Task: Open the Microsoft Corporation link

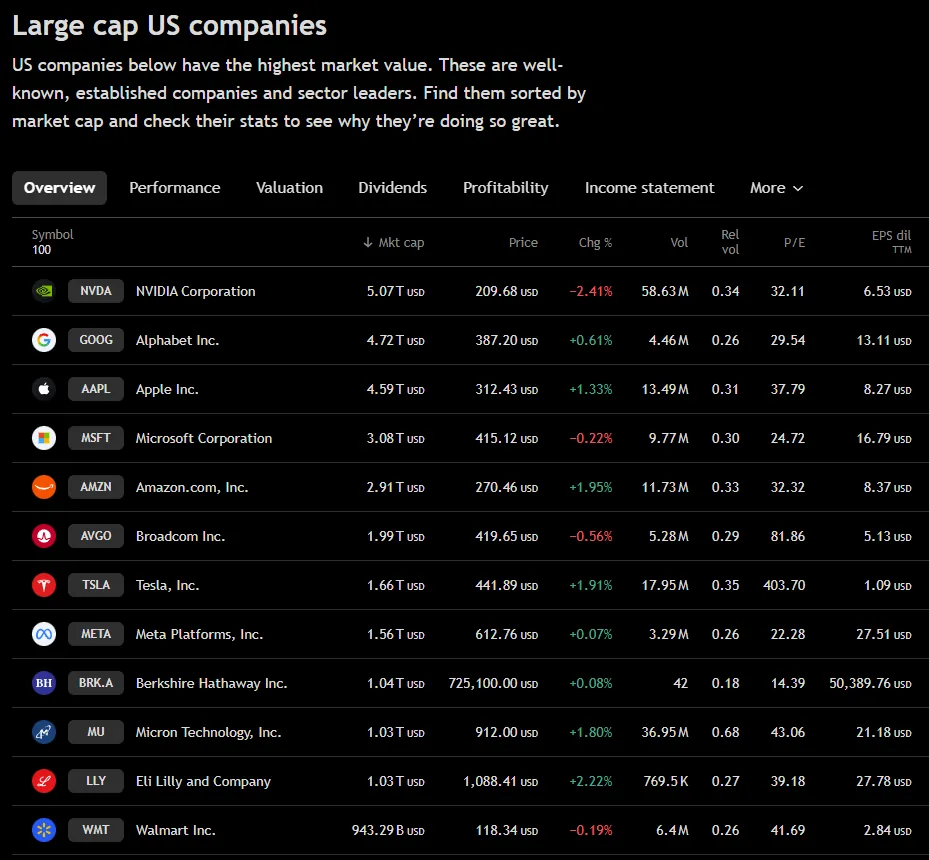Action: pyautogui.click(x=204, y=438)
